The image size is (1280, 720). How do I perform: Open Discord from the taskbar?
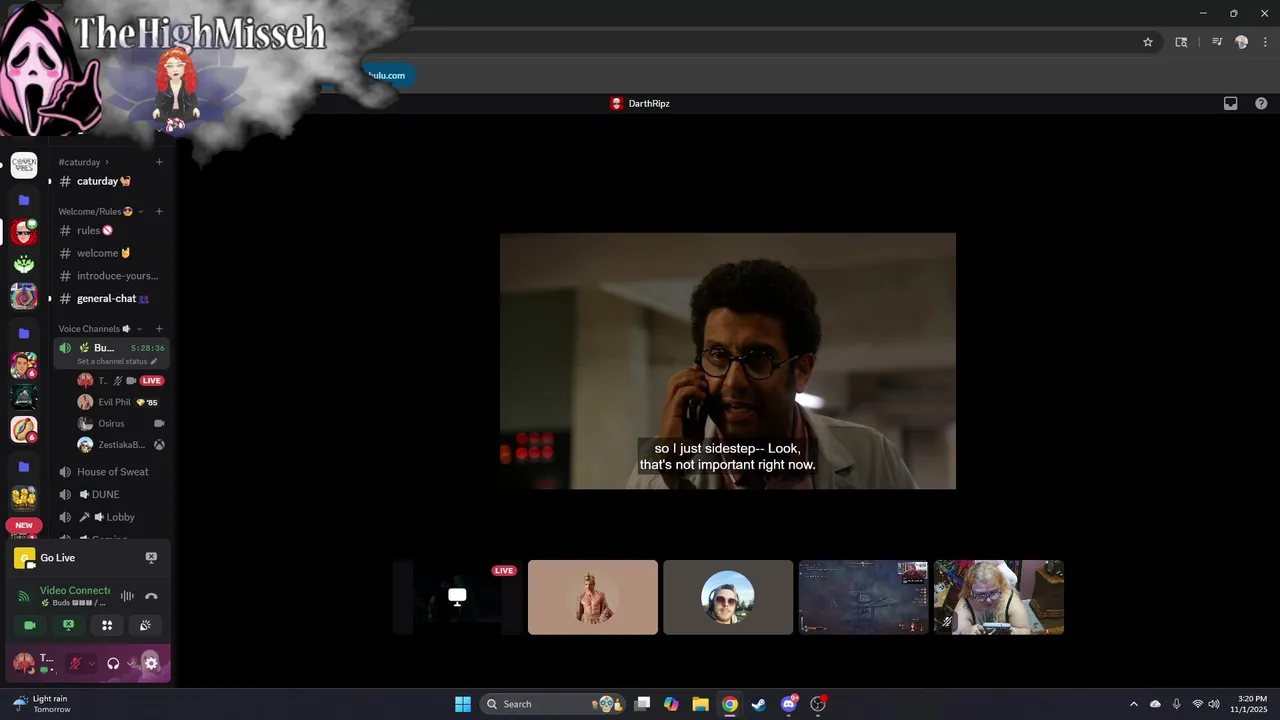point(788,704)
